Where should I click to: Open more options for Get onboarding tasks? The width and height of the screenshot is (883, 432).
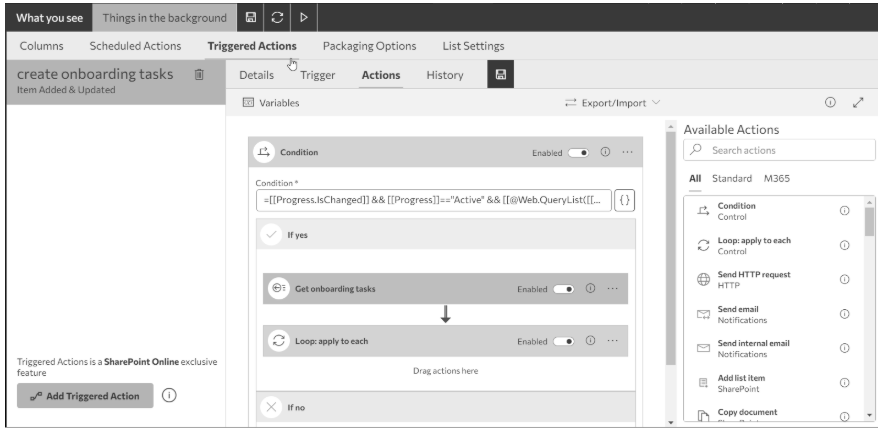click(x=613, y=289)
